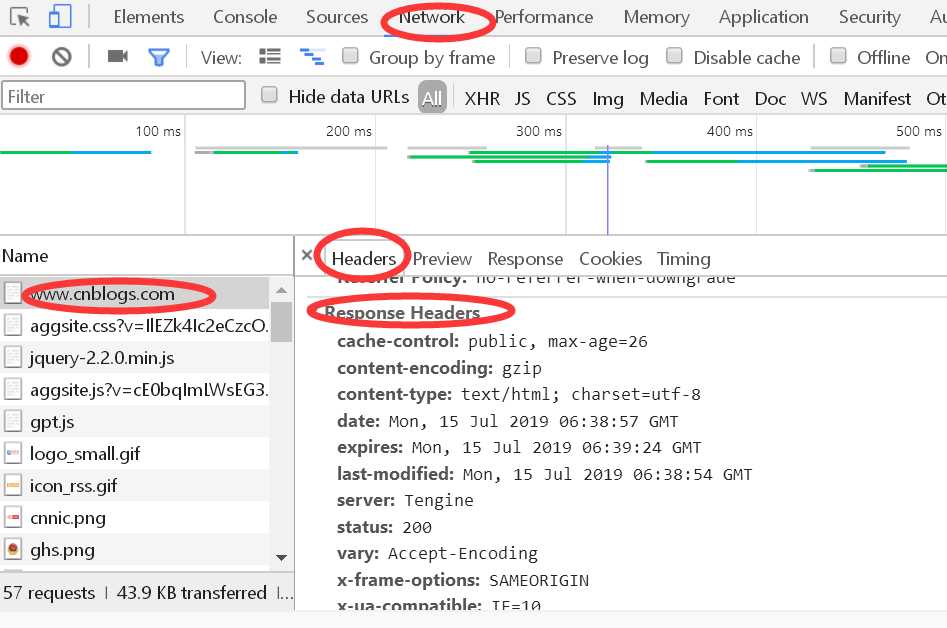947x628 pixels.
Task: Click the file icon beside www.cnblogs.com
Action: click(x=13, y=293)
